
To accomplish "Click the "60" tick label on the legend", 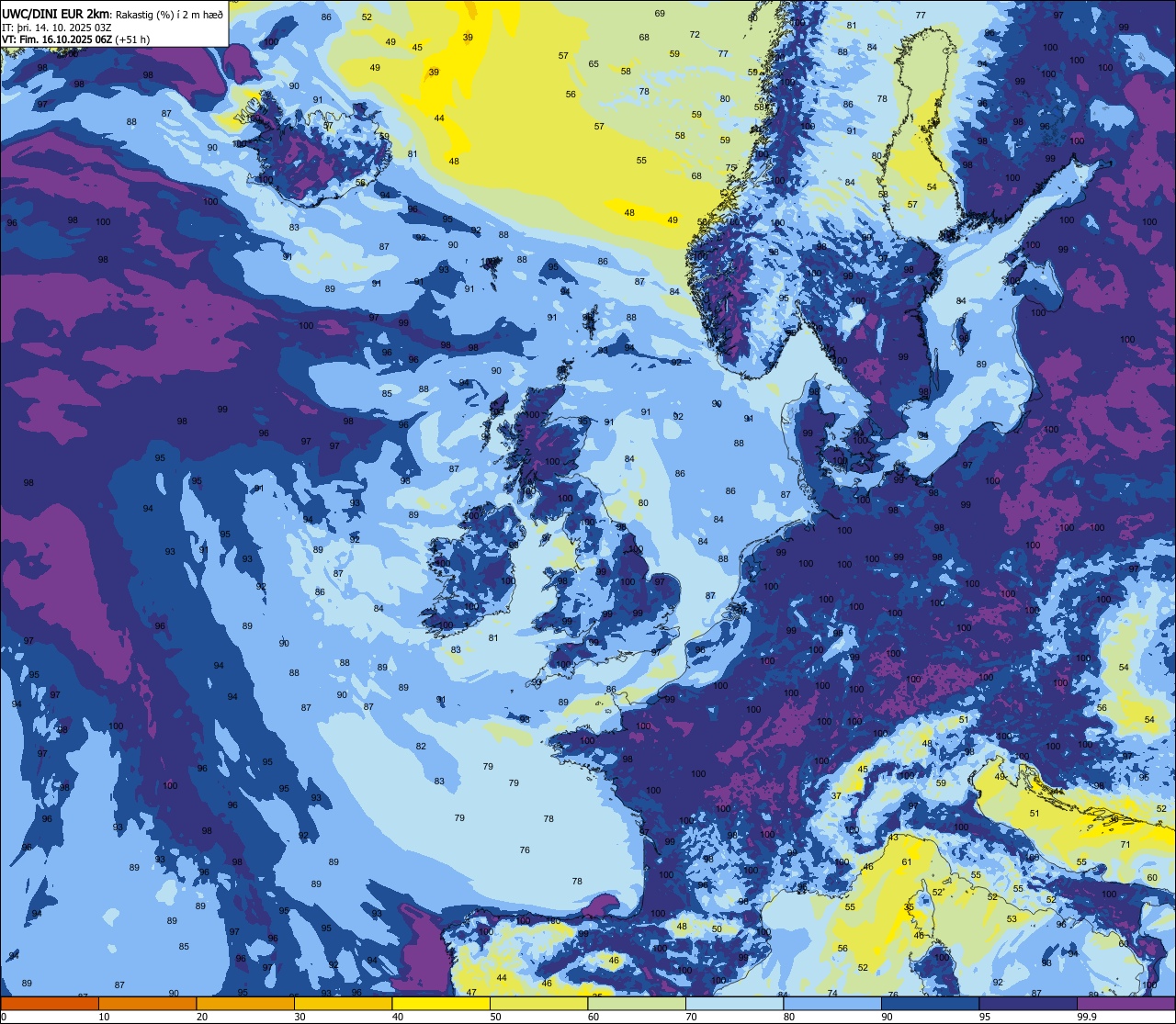I will click(x=594, y=1017).
